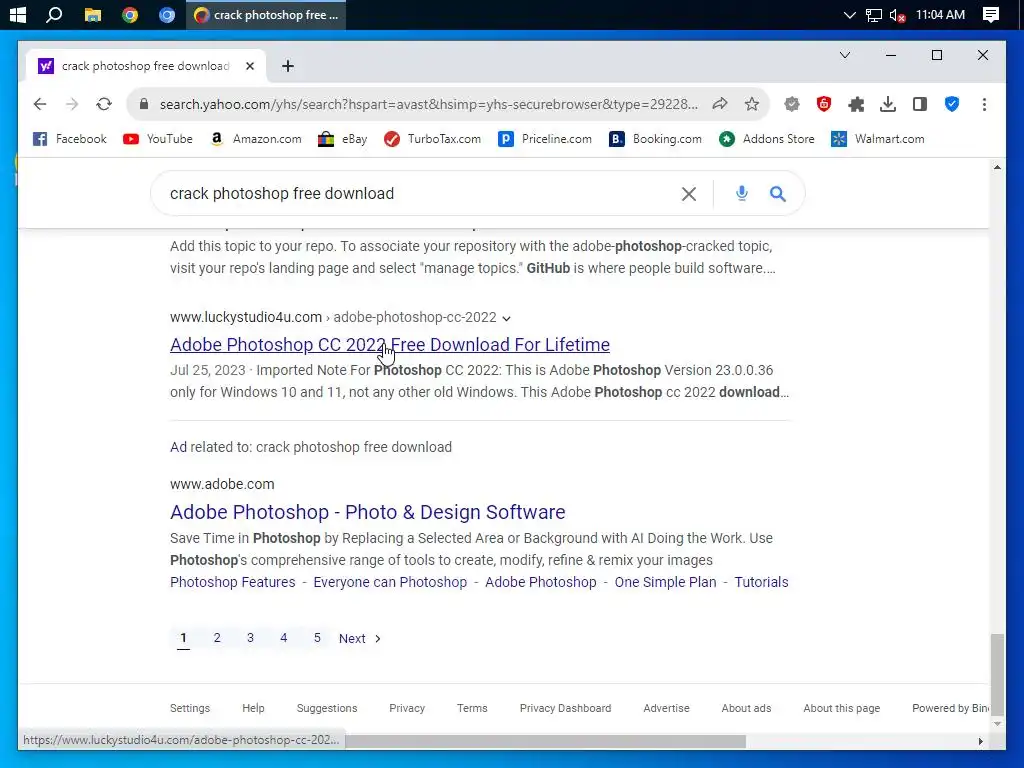1024x768 pixels.
Task: Open the gray security badge extension
Action: [x=792, y=104]
